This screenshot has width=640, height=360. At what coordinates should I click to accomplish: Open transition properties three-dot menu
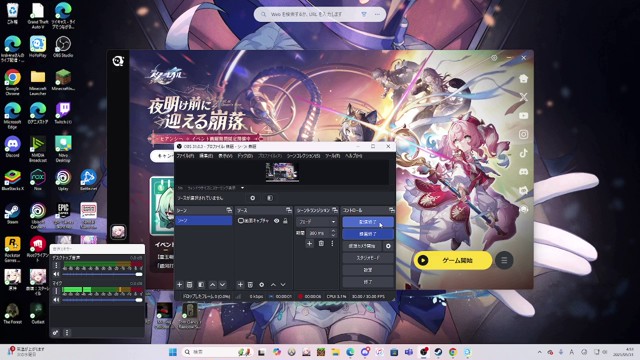click(332, 244)
